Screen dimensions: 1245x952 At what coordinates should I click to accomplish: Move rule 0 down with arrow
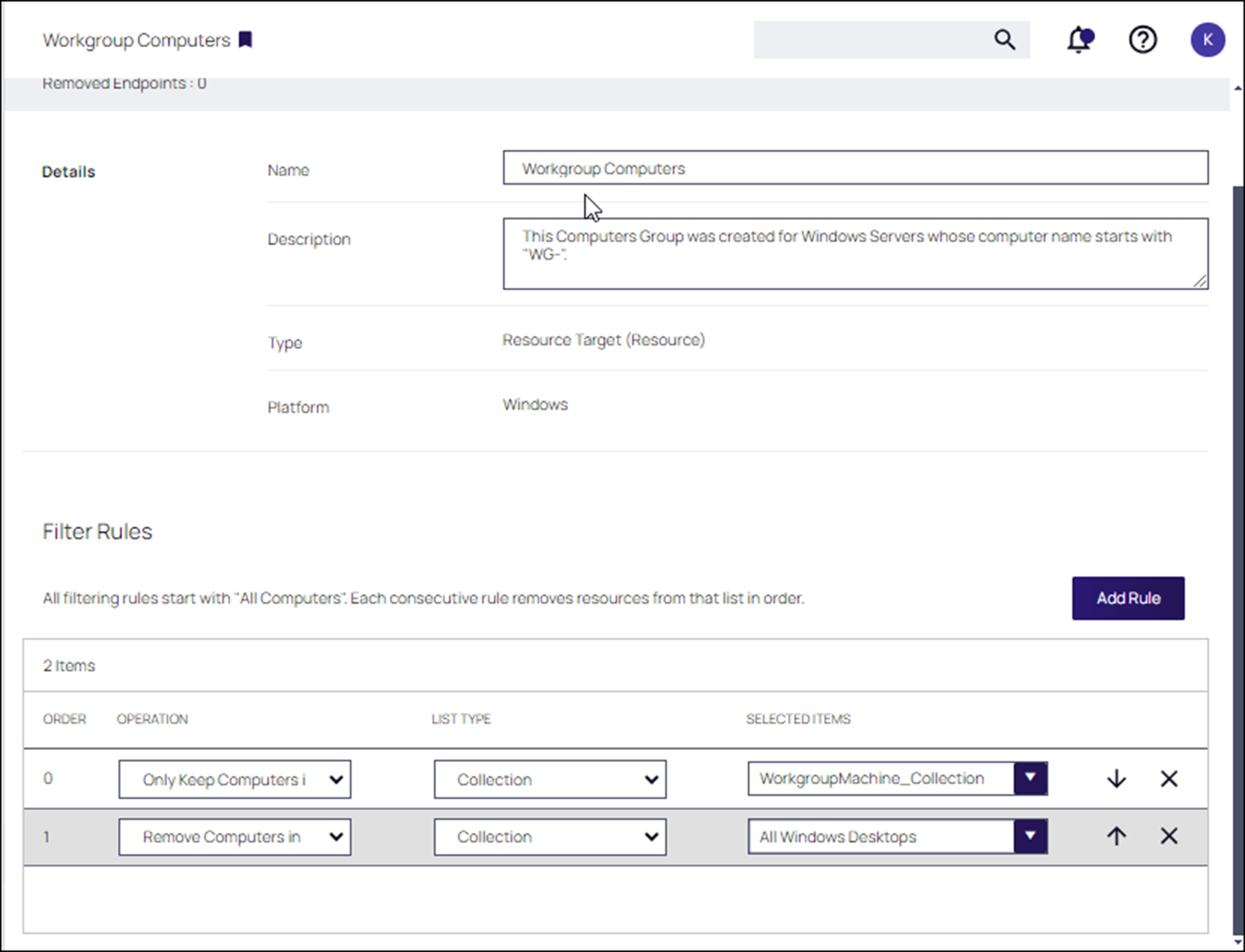pyautogui.click(x=1116, y=779)
